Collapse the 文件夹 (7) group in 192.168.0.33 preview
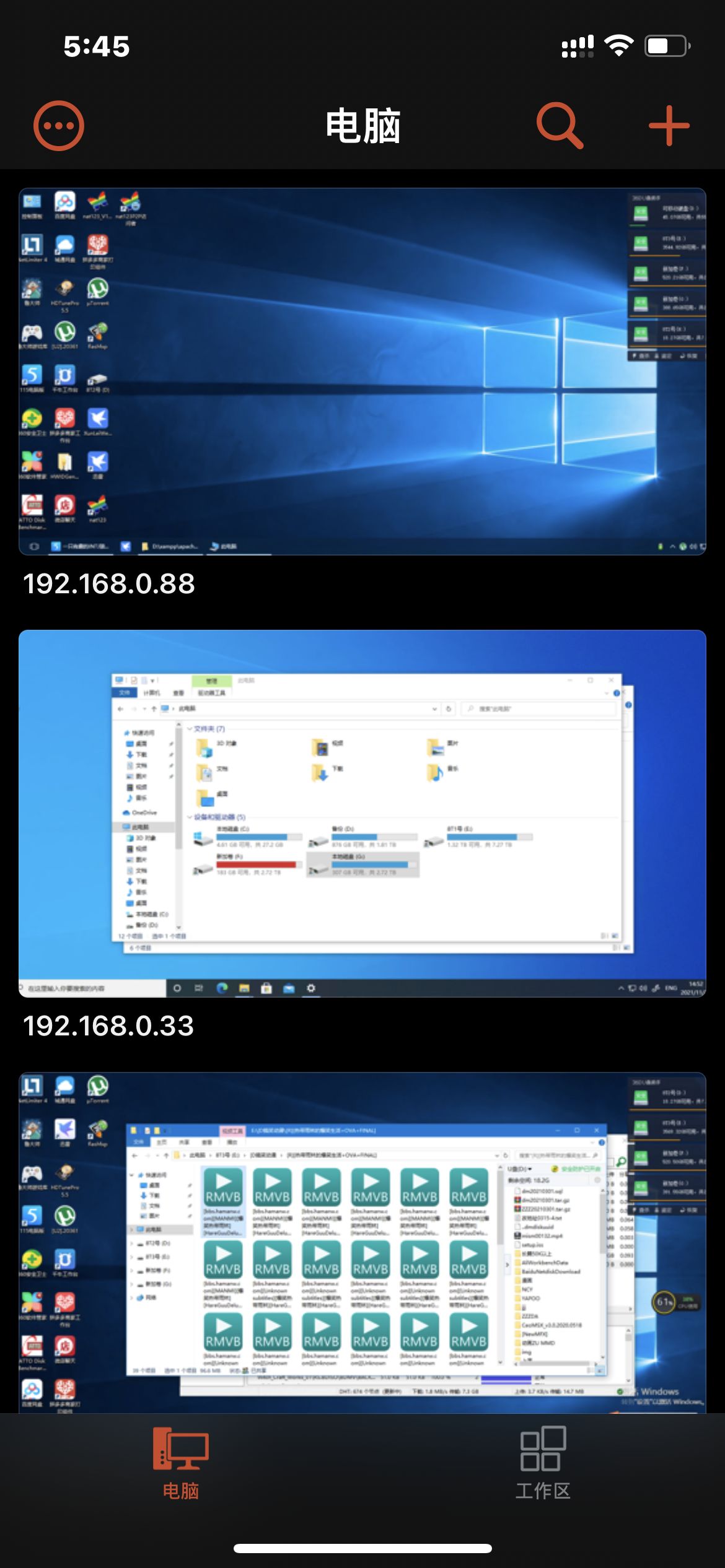 191,729
